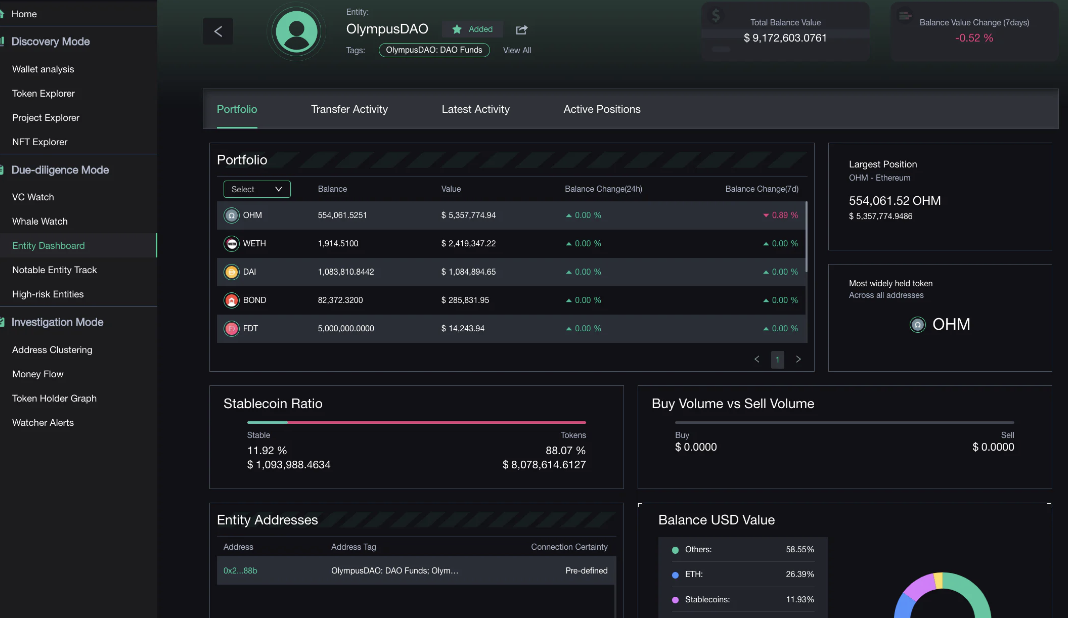This screenshot has height=618, width=1068.
Task: Collapse the Investigation Mode section
Action: click(57, 322)
